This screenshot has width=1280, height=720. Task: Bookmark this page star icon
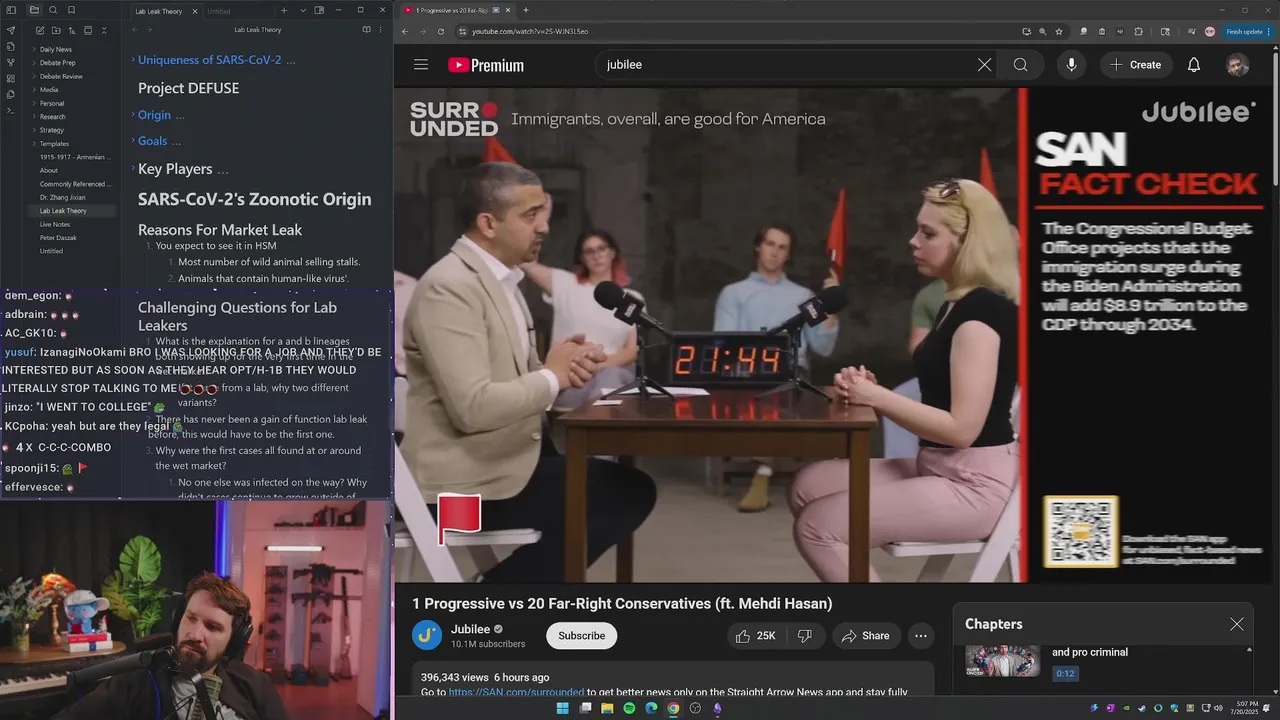click(x=1059, y=31)
